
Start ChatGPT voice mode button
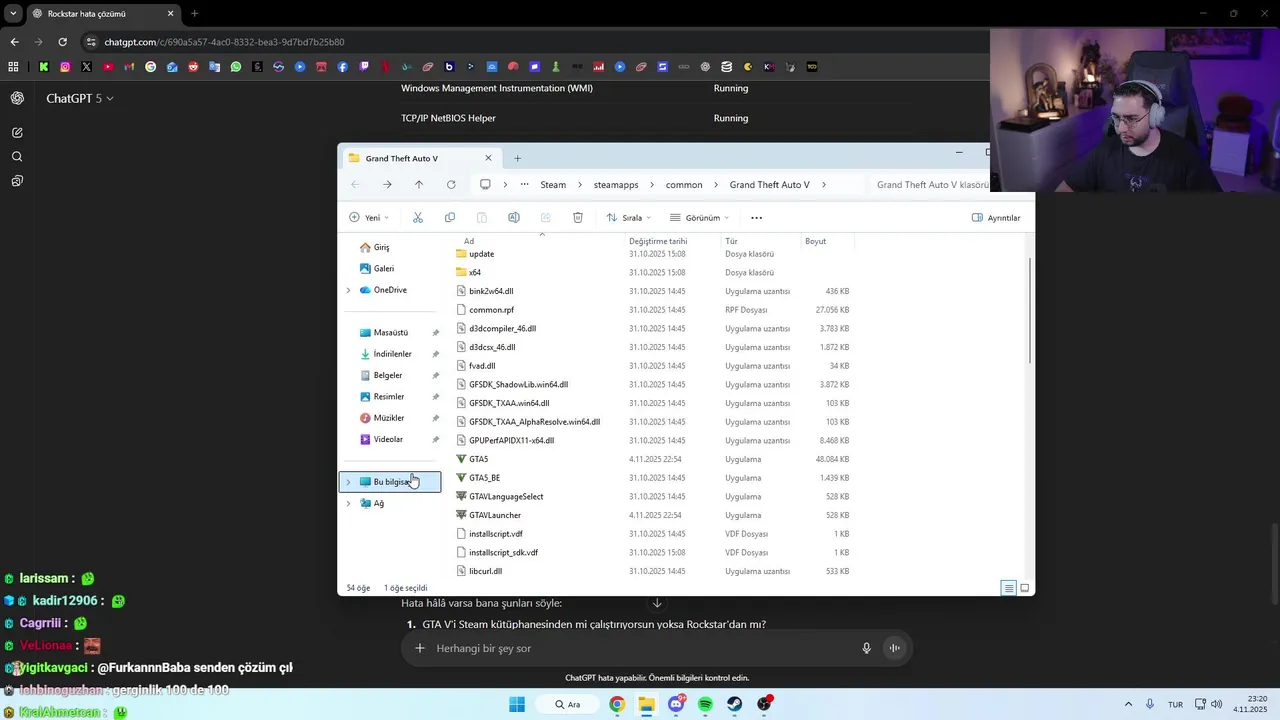click(895, 648)
